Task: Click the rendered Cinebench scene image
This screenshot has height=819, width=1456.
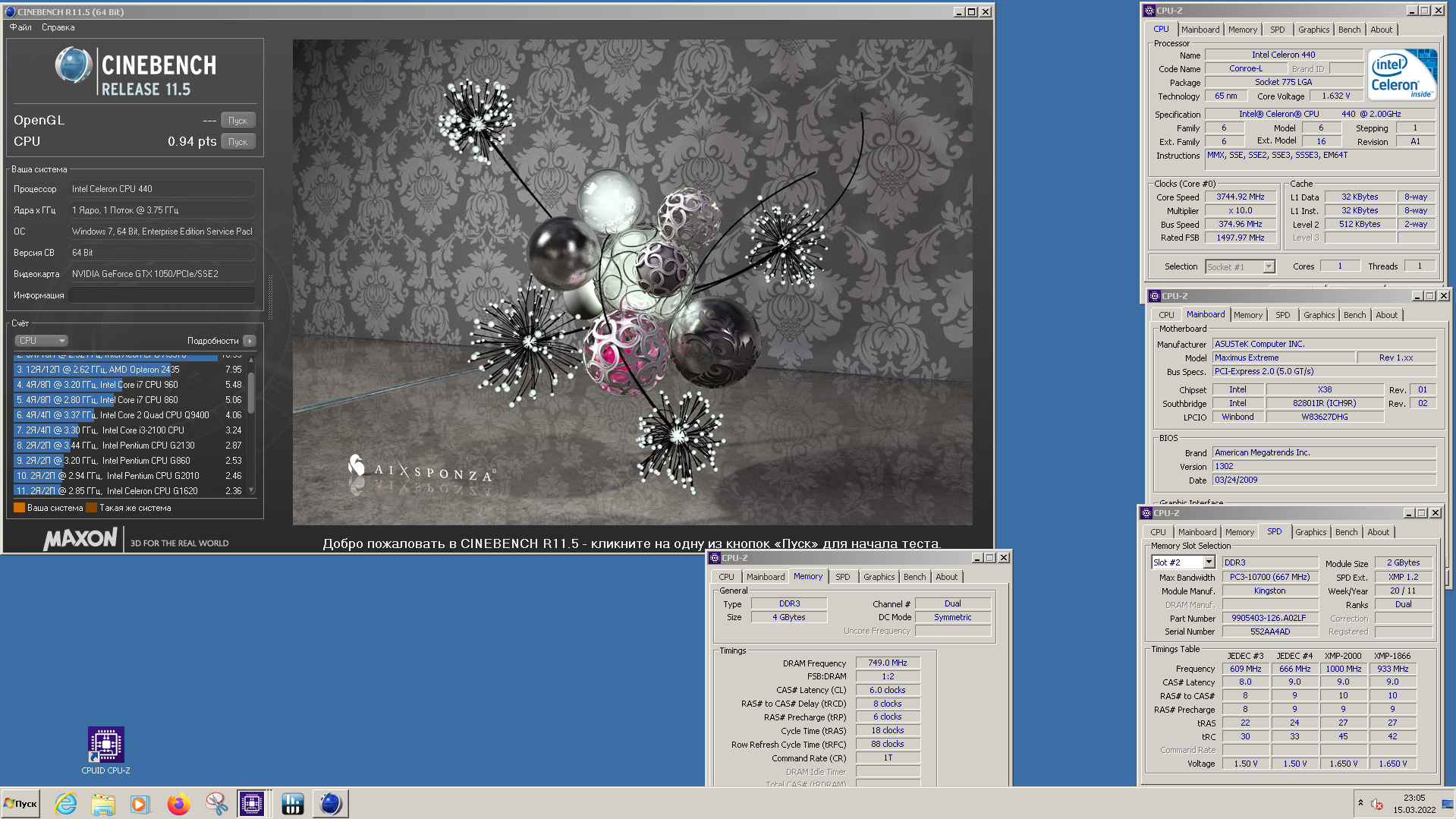Action: pos(632,282)
